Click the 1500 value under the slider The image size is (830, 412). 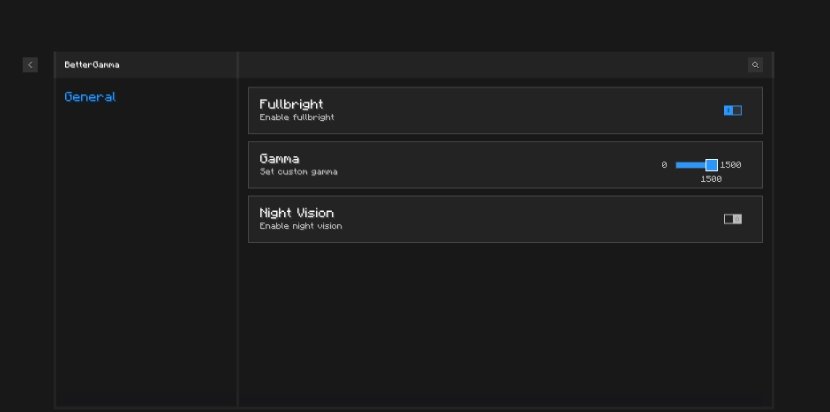(711, 179)
